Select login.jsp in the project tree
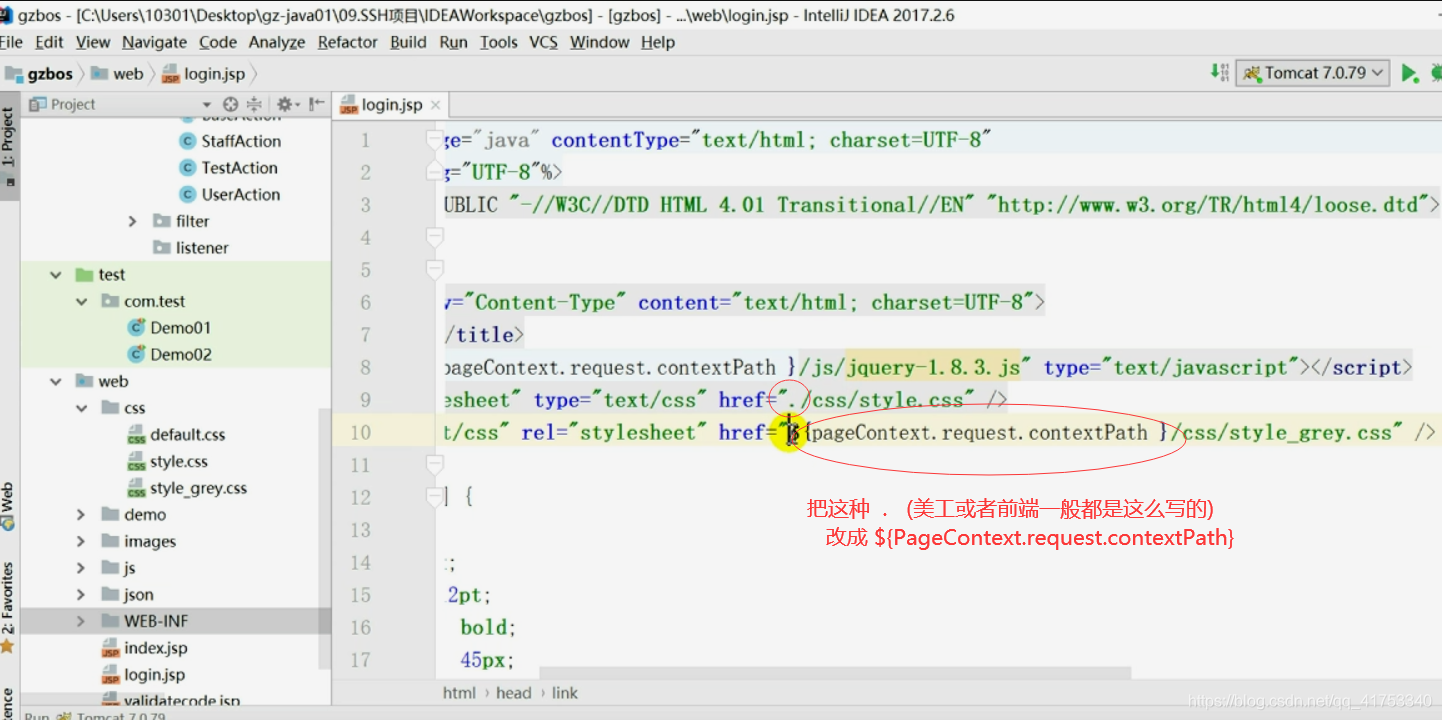This screenshot has height=720, width=1442. (x=154, y=675)
